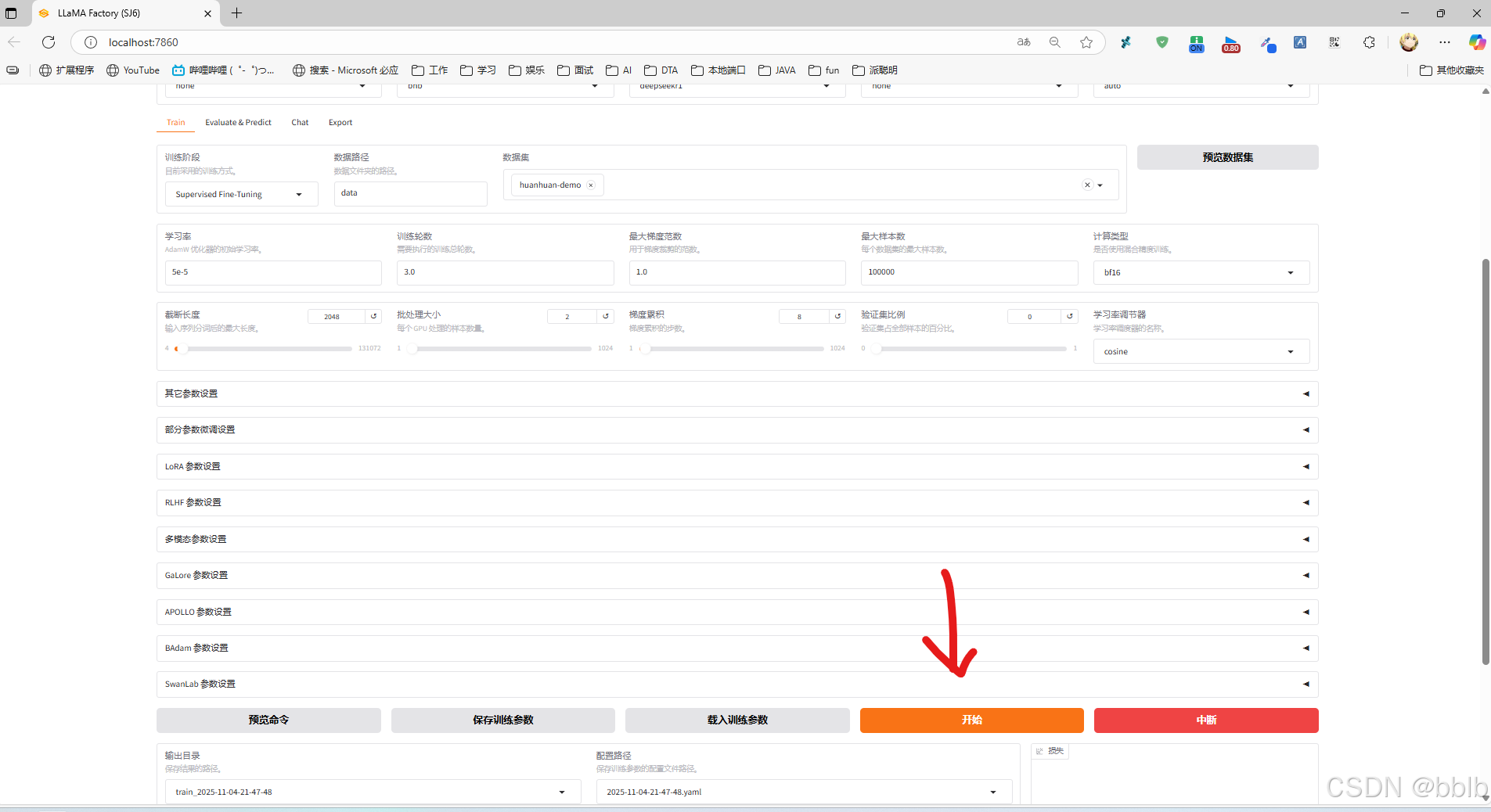The image size is (1491, 812).
Task: Open the Copilot icon in toolbar
Action: [1477, 42]
